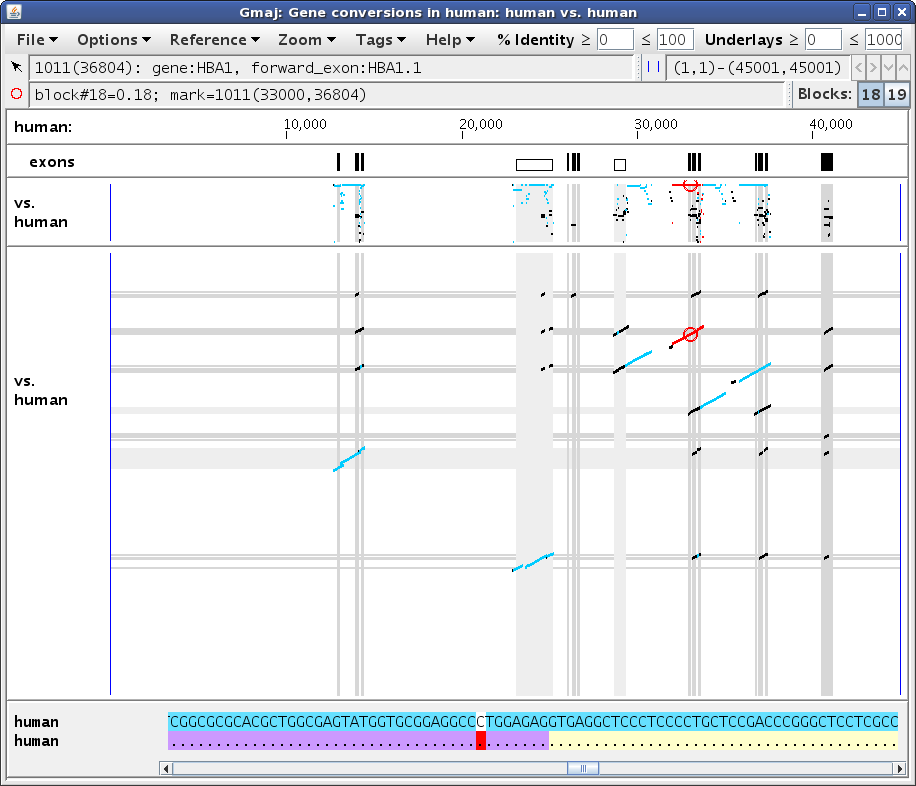
Task: Click the left navigation arrow near coordinates
Action: pyautogui.click(x=858, y=68)
